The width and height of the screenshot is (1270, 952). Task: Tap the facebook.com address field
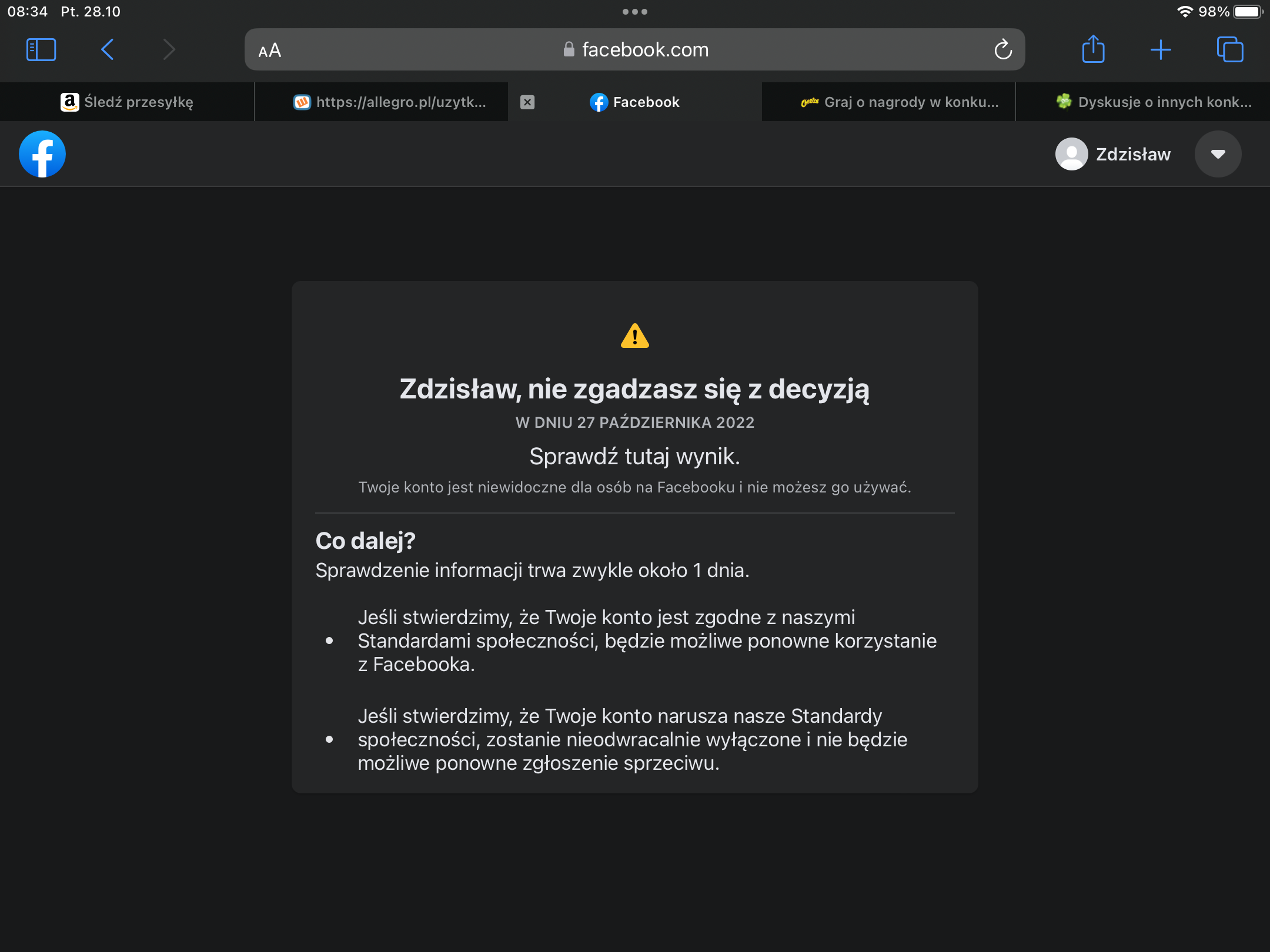click(x=635, y=50)
